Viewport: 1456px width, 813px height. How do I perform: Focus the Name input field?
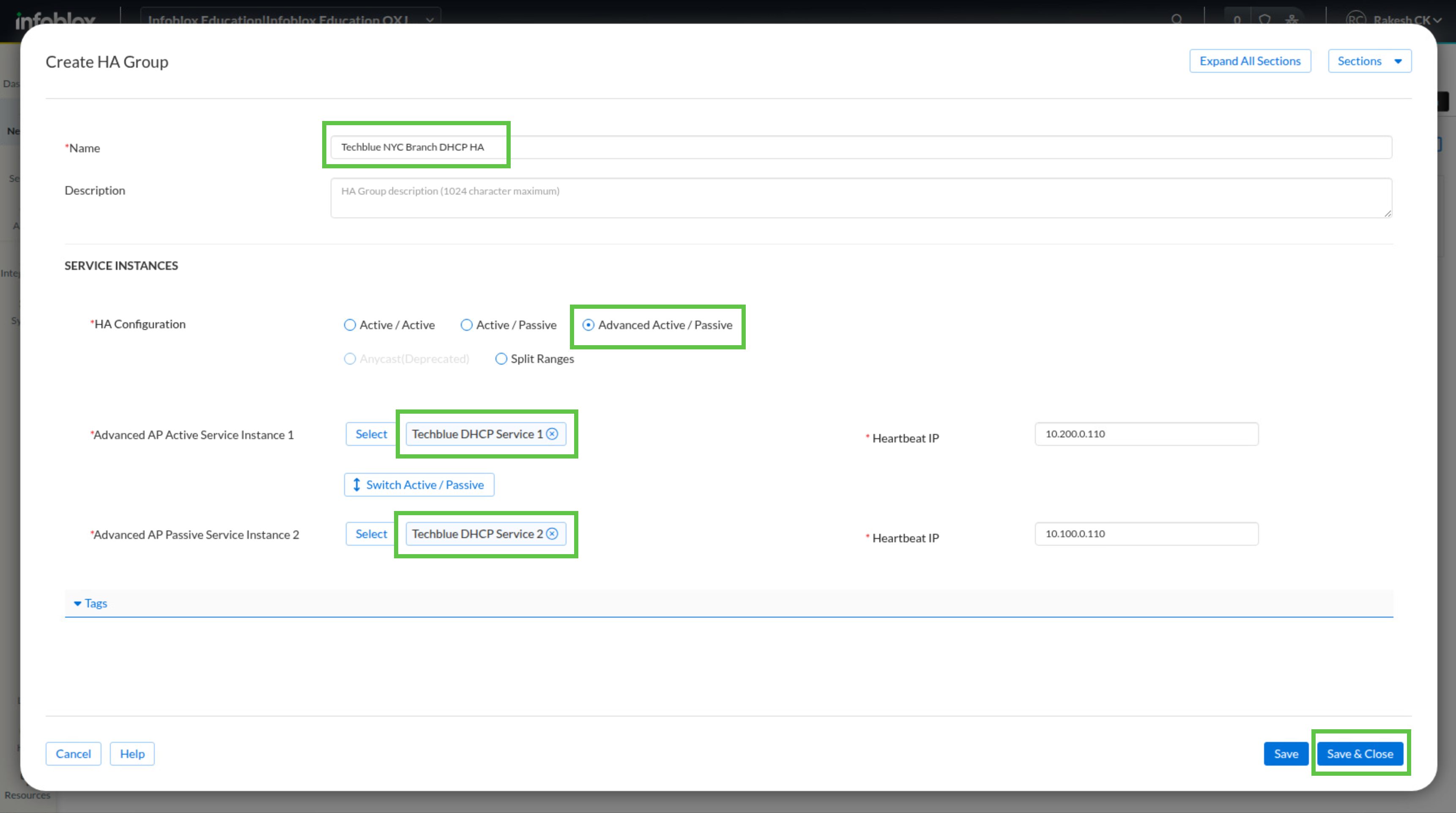861,147
